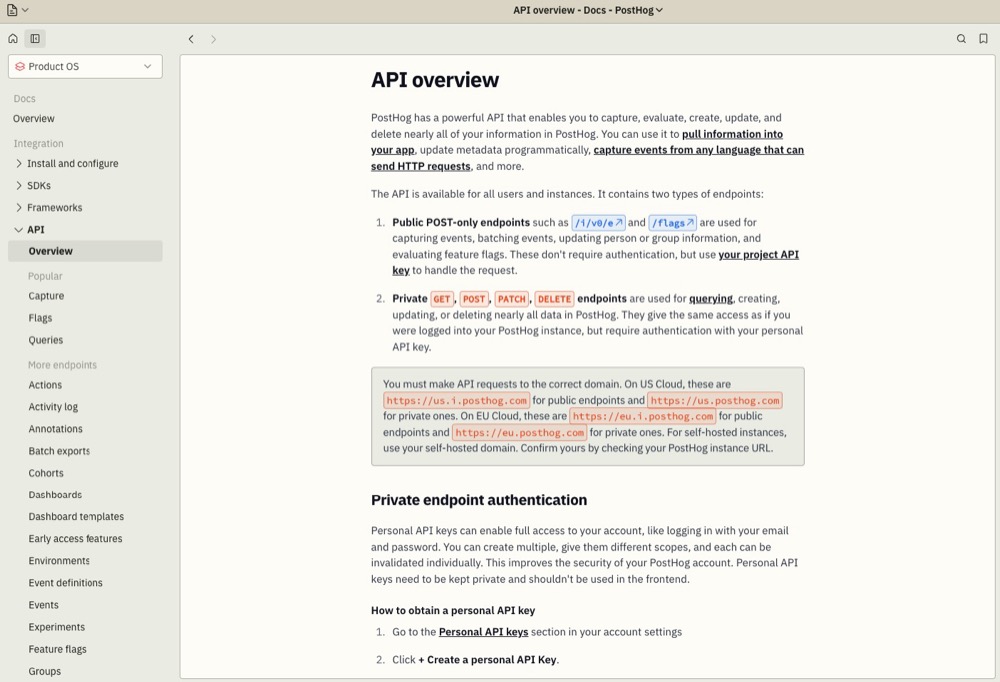Click the Product OS hedgehog icon

(19, 66)
